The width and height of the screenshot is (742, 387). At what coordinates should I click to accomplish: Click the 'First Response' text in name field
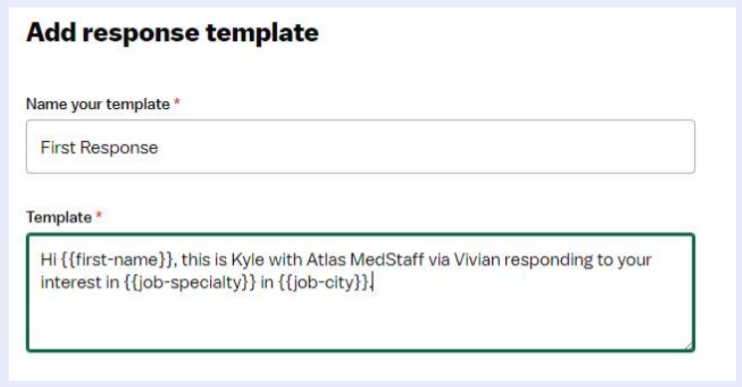[99, 148]
